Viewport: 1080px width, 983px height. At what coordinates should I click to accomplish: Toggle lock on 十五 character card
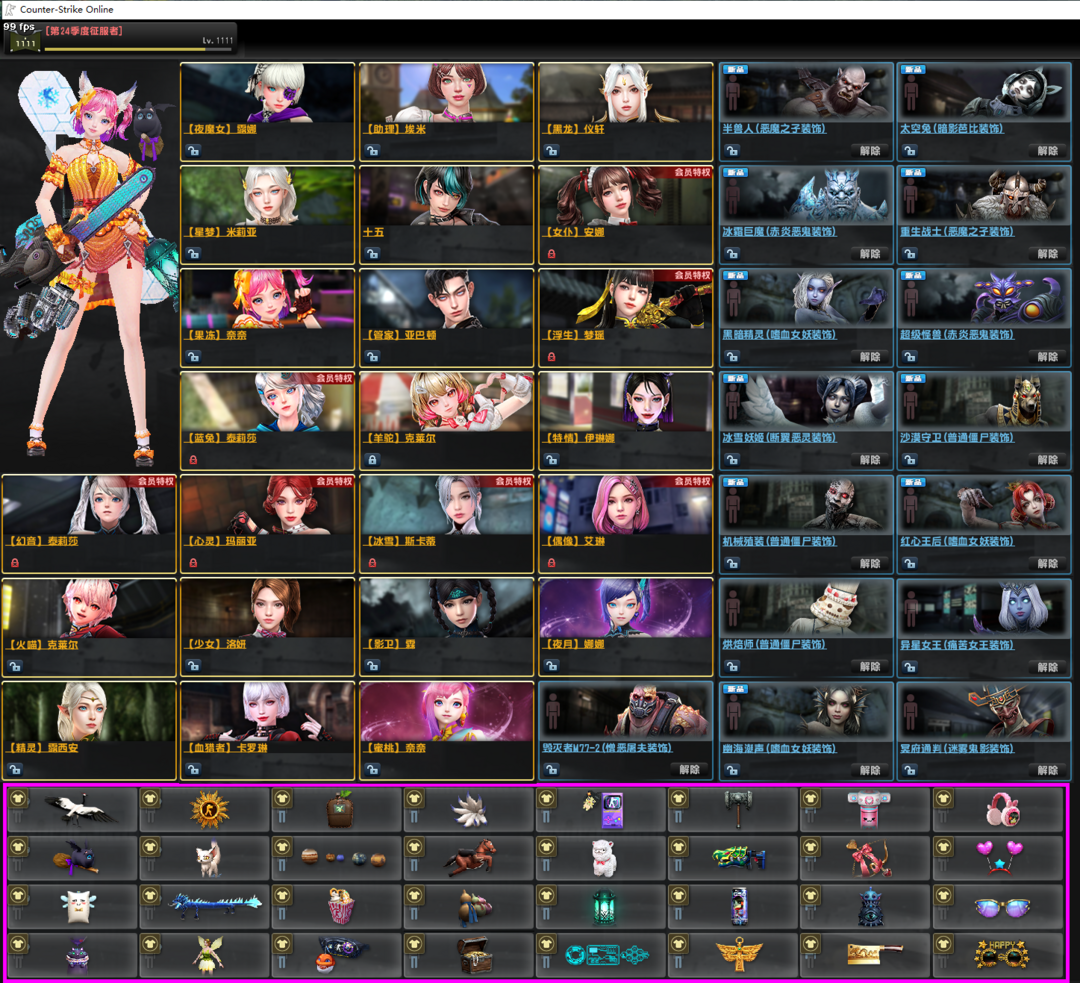373,253
